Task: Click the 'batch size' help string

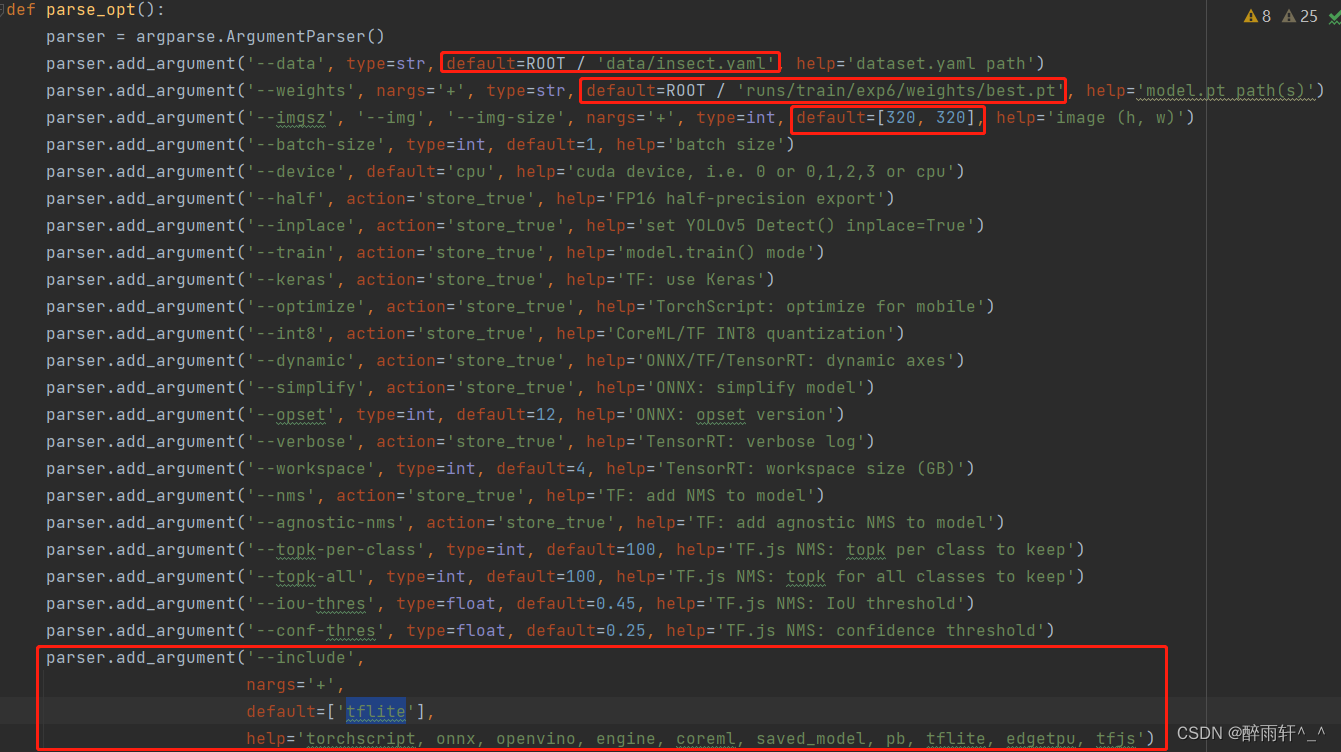Action: pos(725,145)
